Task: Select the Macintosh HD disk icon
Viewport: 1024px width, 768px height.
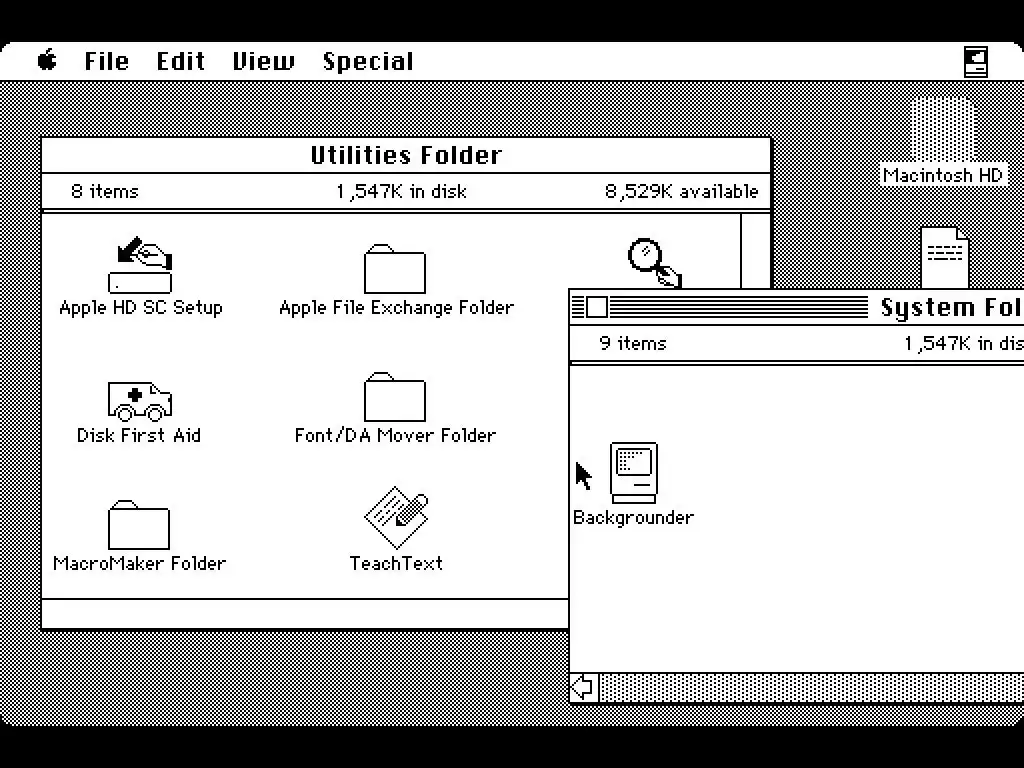Action: [942, 129]
